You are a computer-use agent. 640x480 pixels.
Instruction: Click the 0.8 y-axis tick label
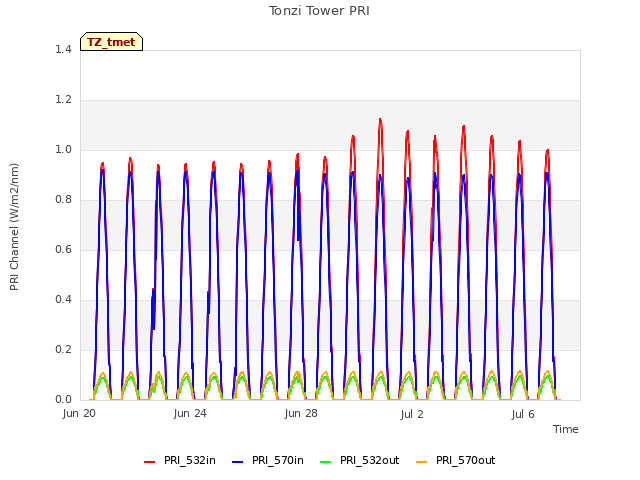pyautogui.click(x=63, y=200)
